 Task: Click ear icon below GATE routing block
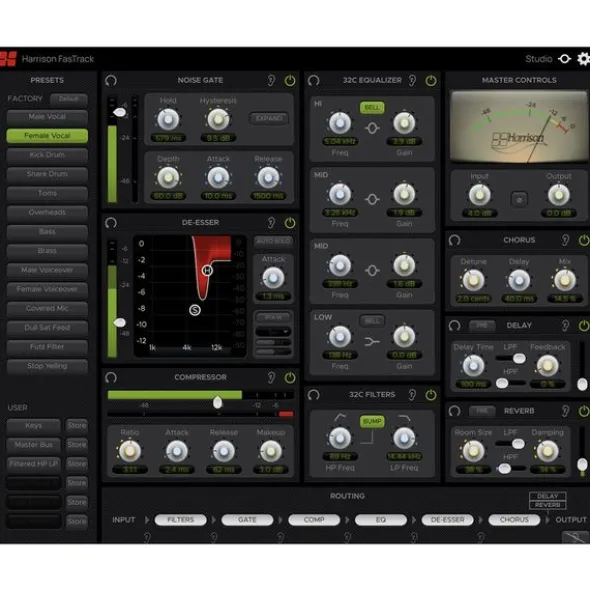pyautogui.click(x=214, y=537)
